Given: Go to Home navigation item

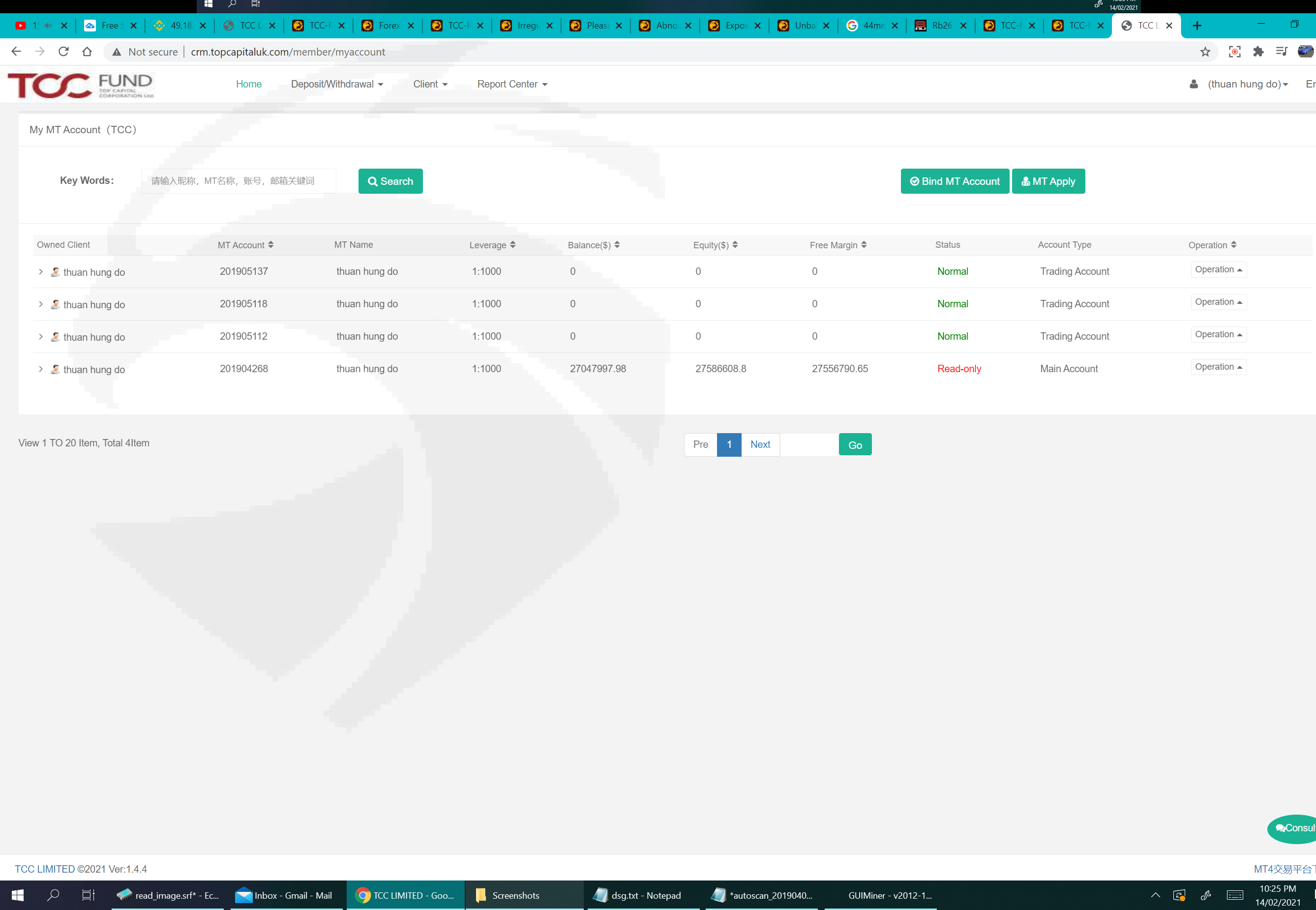Looking at the screenshot, I should pyautogui.click(x=249, y=85).
